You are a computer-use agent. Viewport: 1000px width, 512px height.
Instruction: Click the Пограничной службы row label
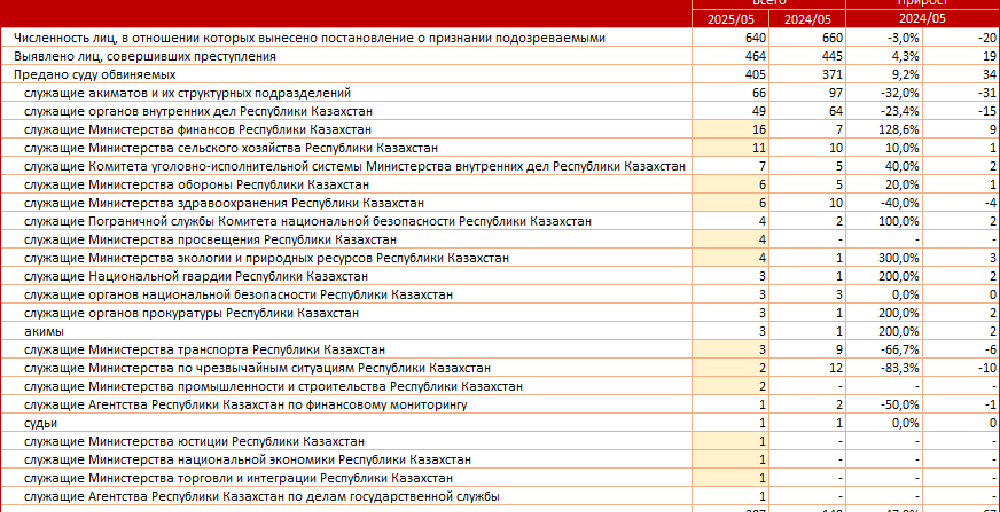(307, 222)
